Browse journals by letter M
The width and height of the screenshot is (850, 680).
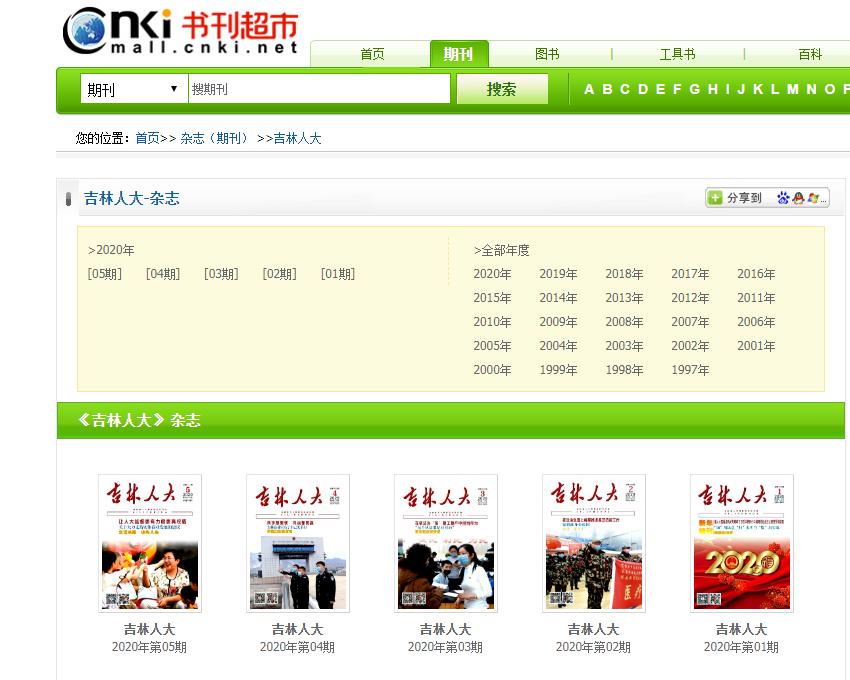point(793,89)
